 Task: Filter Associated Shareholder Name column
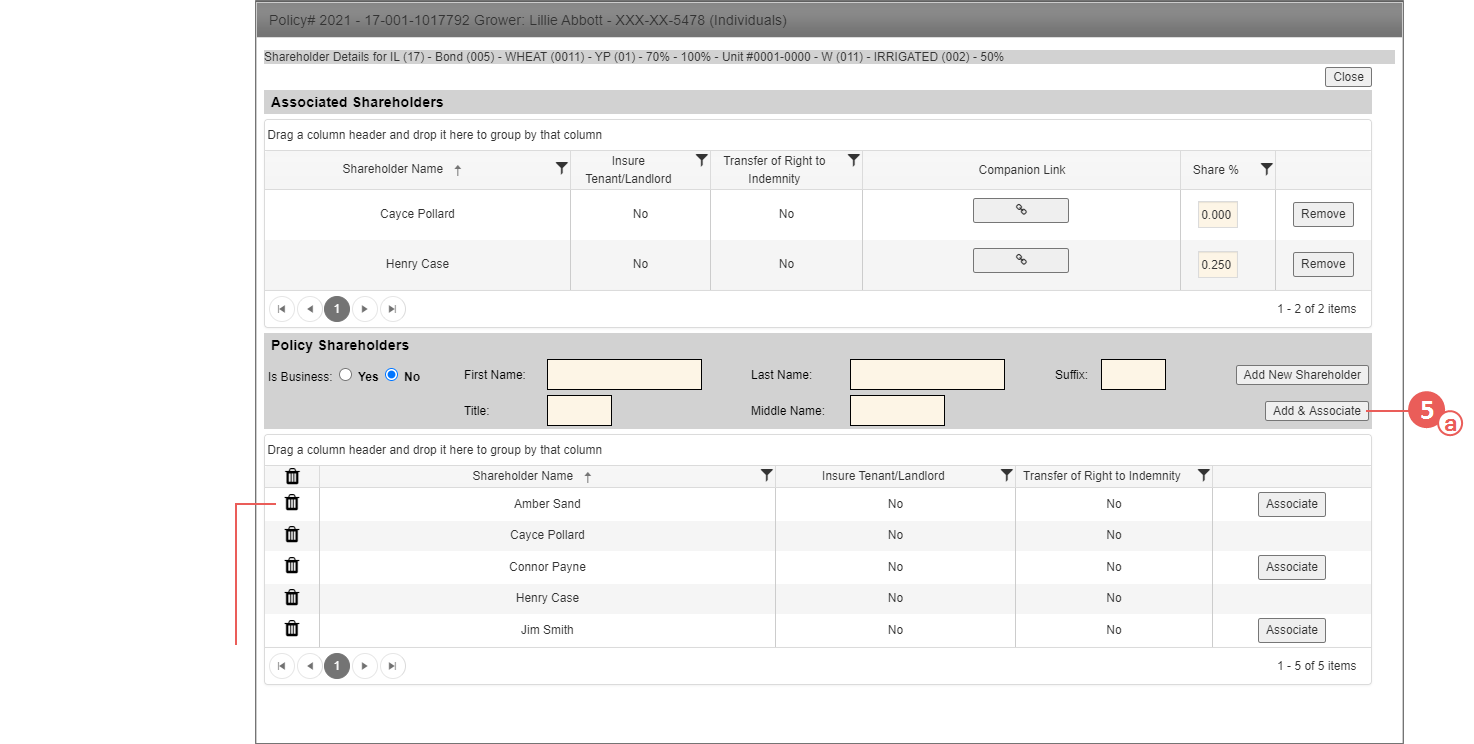(x=562, y=169)
